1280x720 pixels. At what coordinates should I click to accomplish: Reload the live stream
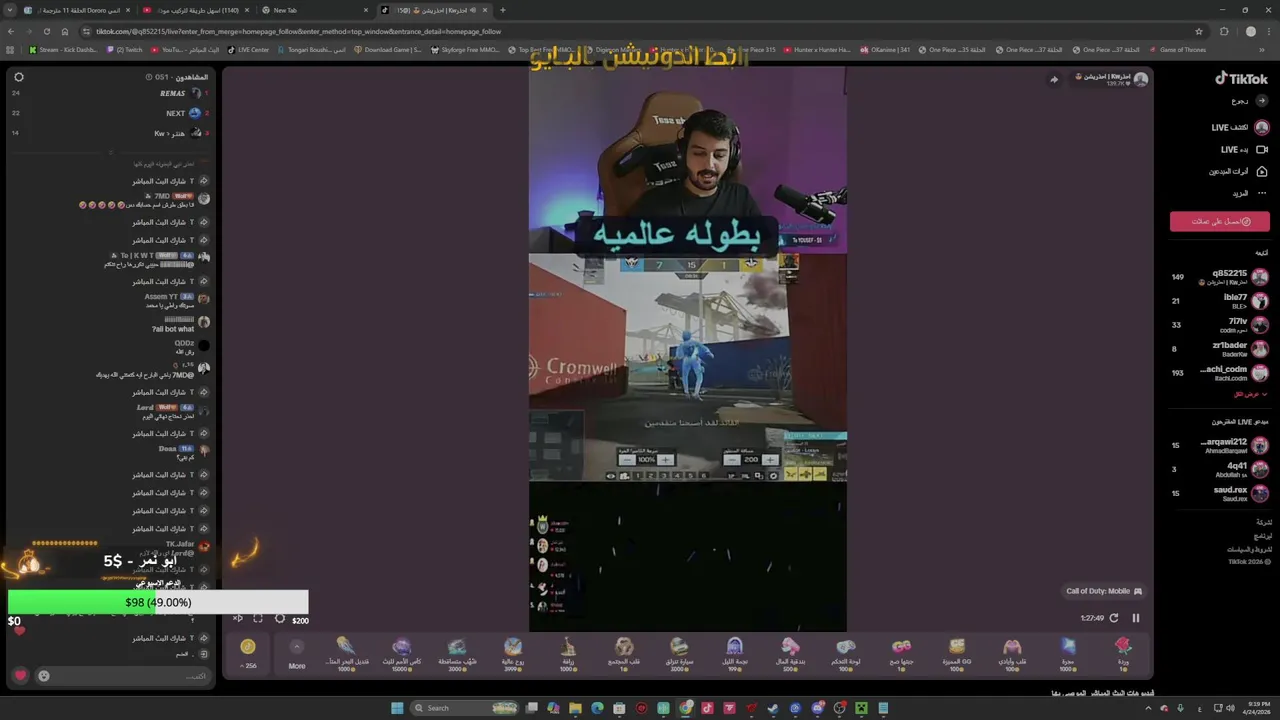(1113, 618)
